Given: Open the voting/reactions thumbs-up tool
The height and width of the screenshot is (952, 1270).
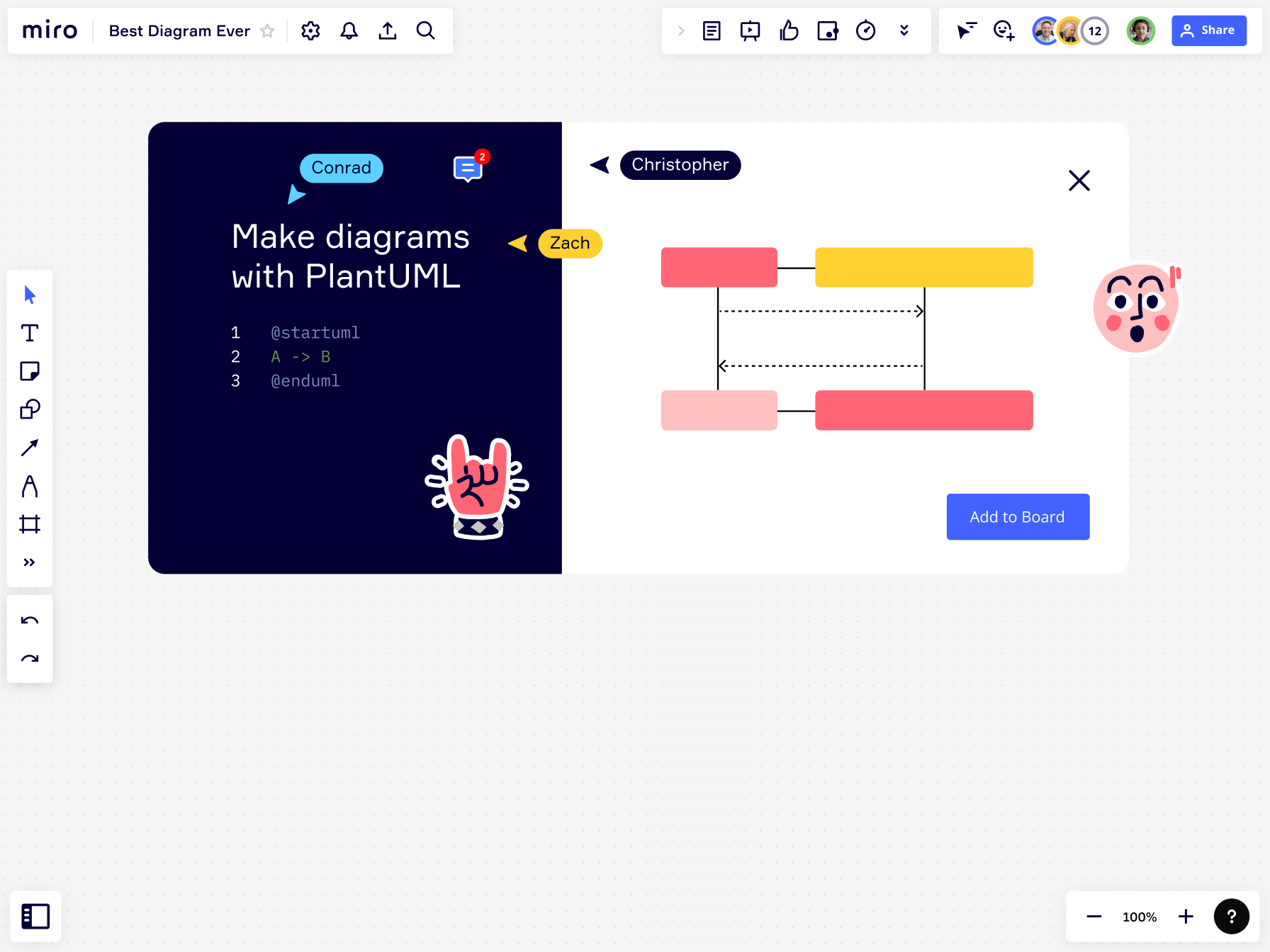Looking at the screenshot, I should coord(789,30).
